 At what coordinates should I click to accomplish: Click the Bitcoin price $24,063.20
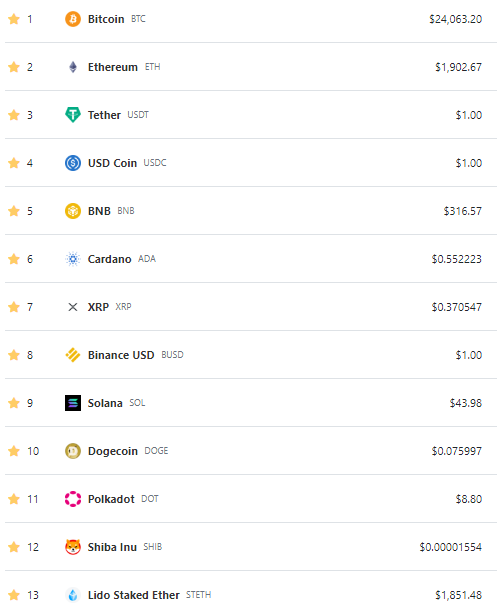click(455, 19)
